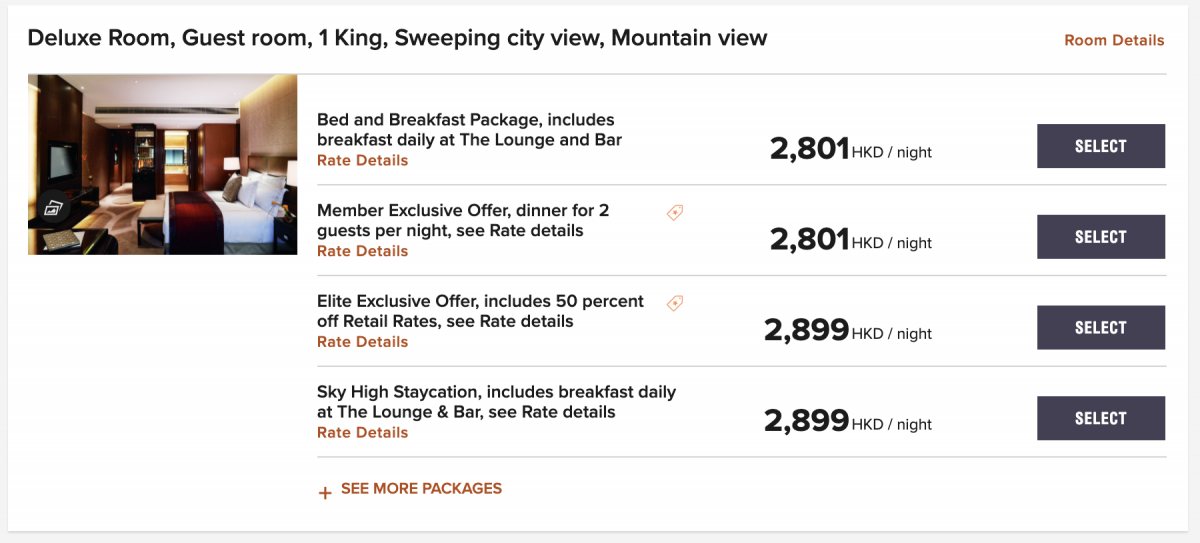
Task: Open the Room Details link
Action: tap(1114, 41)
